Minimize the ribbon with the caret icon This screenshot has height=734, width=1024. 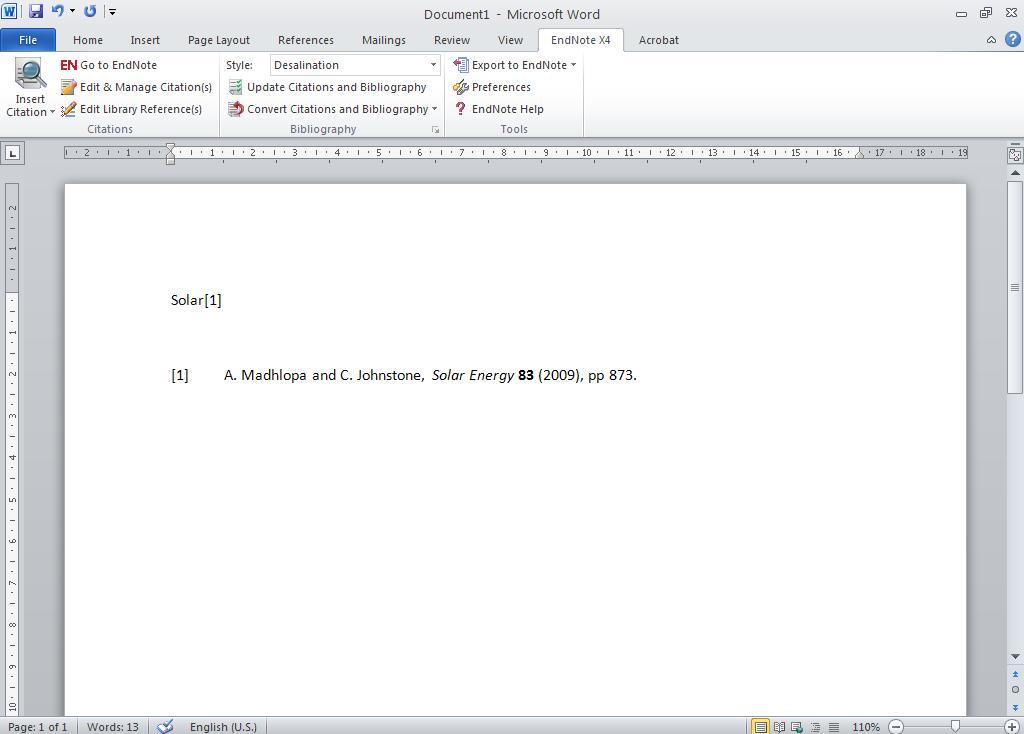[x=991, y=40]
